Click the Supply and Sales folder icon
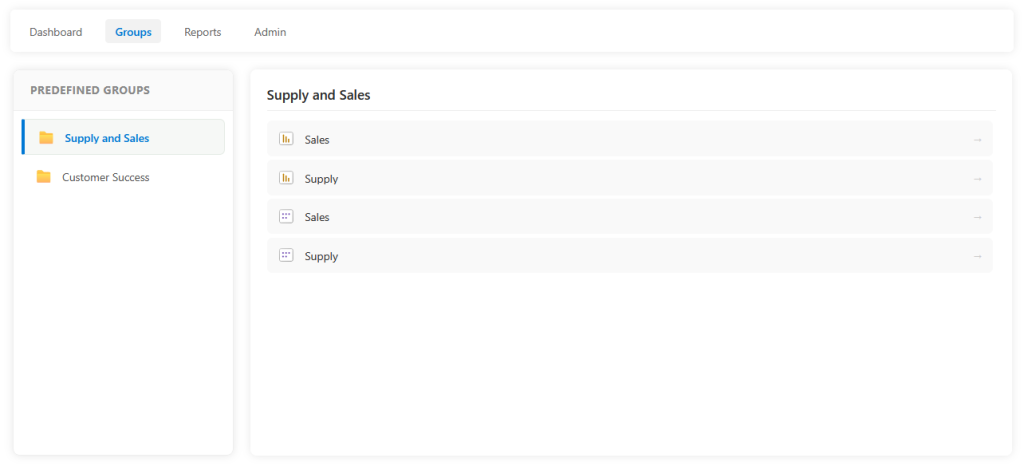The image size is (1024, 466). coord(46,138)
